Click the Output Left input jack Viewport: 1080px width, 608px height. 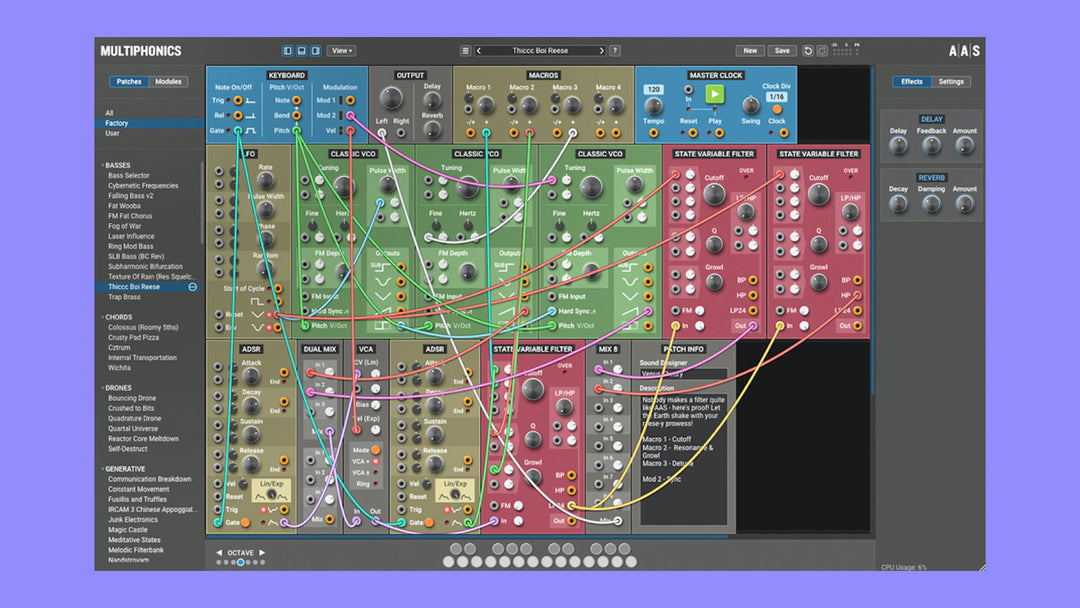pos(382,133)
